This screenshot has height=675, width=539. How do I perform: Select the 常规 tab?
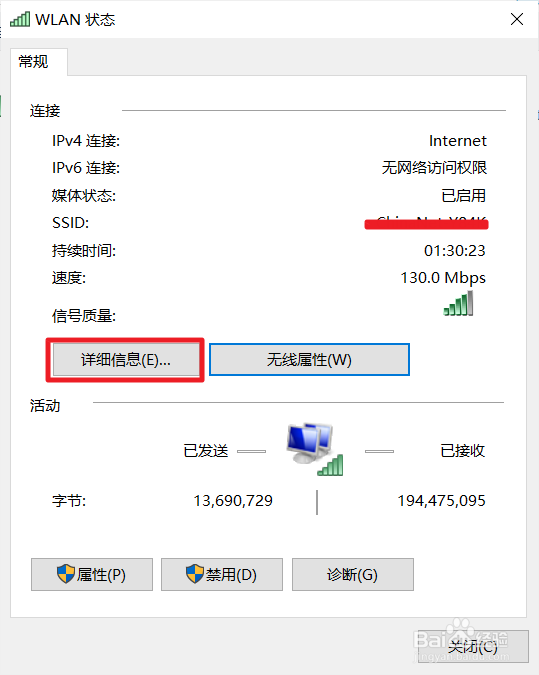[x=38, y=62]
